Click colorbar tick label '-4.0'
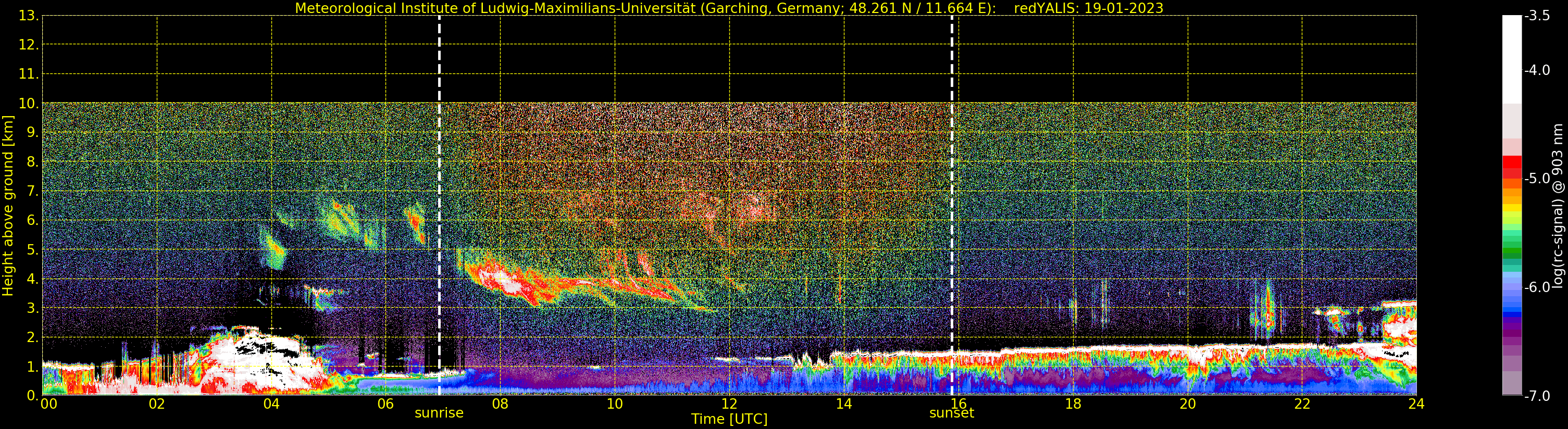The width and height of the screenshot is (1568, 429). (x=1537, y=70)
